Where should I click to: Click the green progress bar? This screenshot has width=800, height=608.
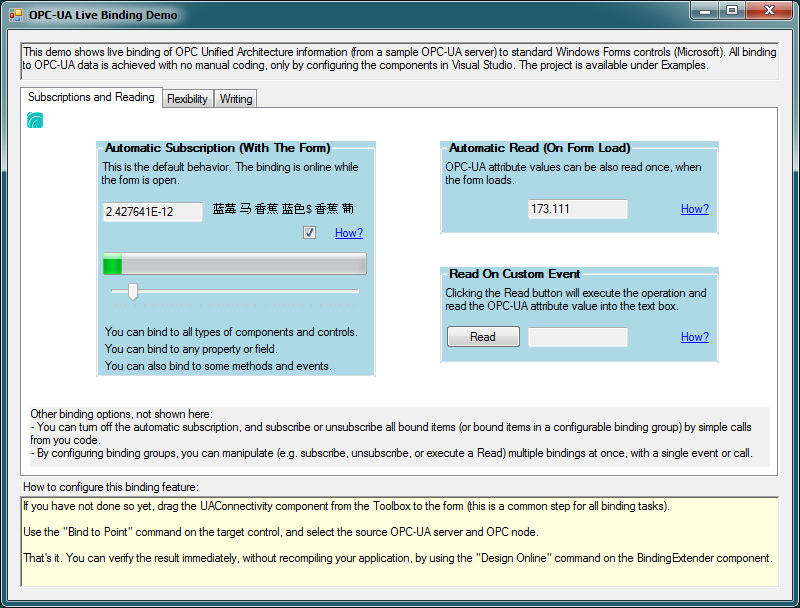click(x=113, y=266)
